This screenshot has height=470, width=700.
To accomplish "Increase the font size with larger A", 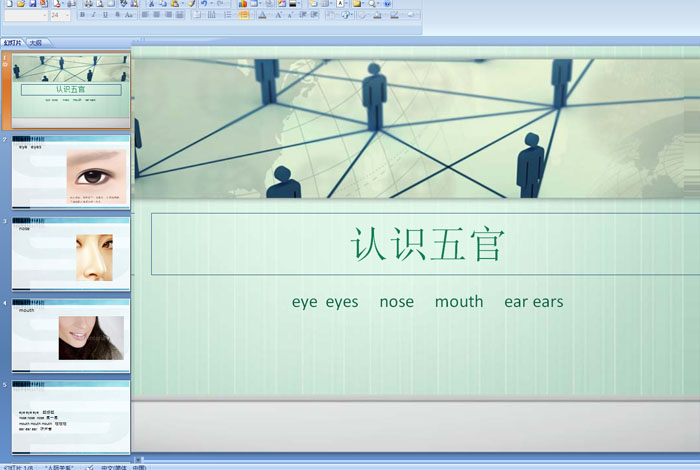I will [278, 15].
